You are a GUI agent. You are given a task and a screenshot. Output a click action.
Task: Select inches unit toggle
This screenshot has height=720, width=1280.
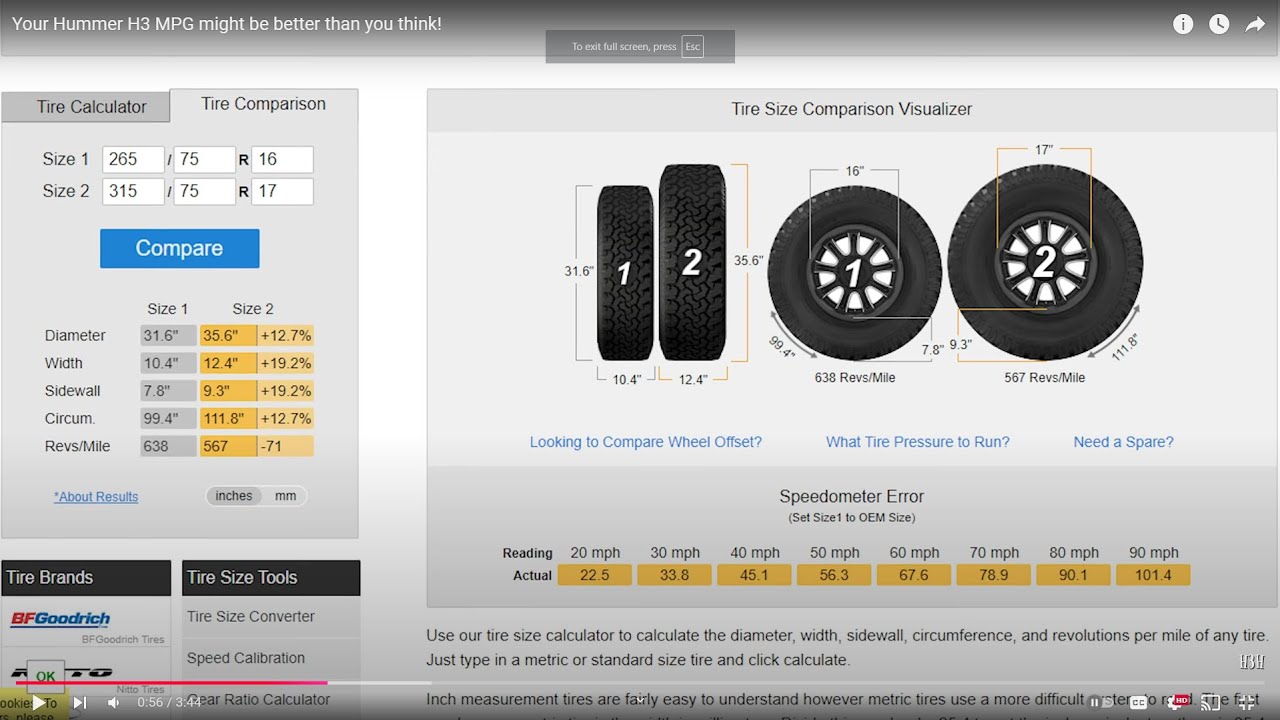point(234,496)
